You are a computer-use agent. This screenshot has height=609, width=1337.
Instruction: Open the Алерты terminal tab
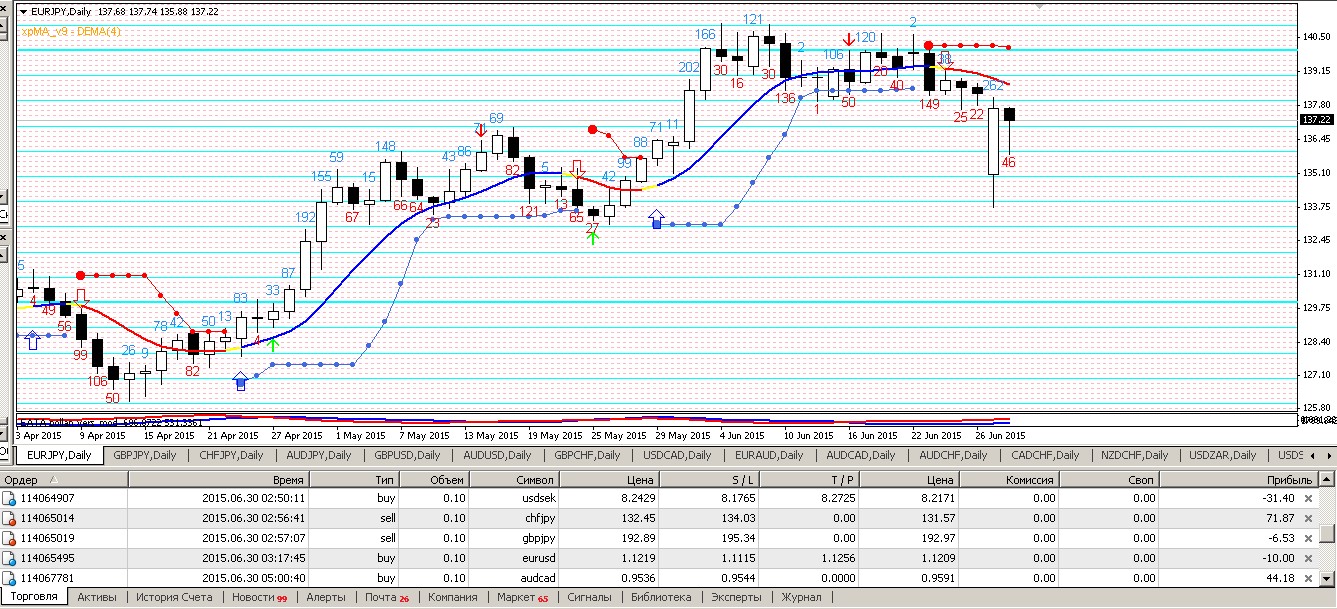coord(326,597)
